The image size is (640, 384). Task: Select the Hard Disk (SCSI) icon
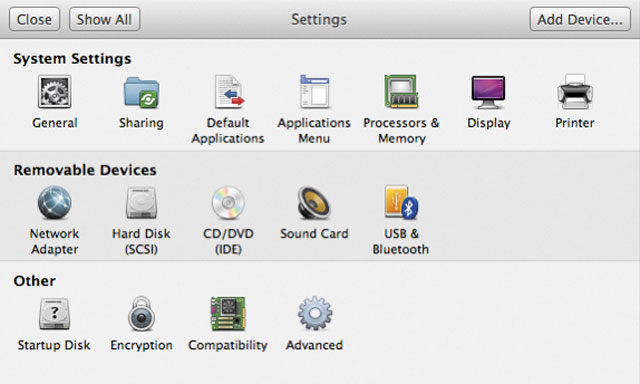pyautogui.click(x=141, y=203)
